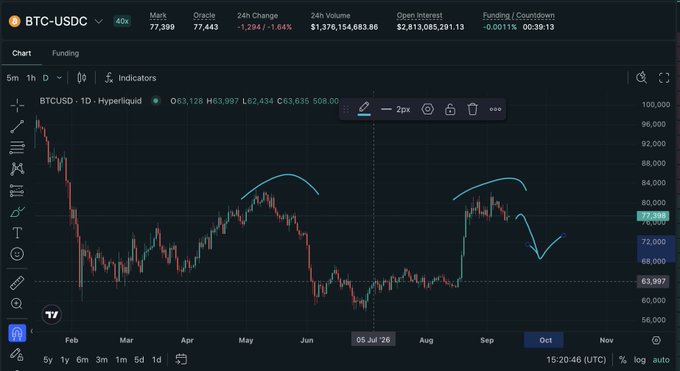Viewport: 680px width, 371px height.
Task: Open the go to date calendar
Action: 181,359
